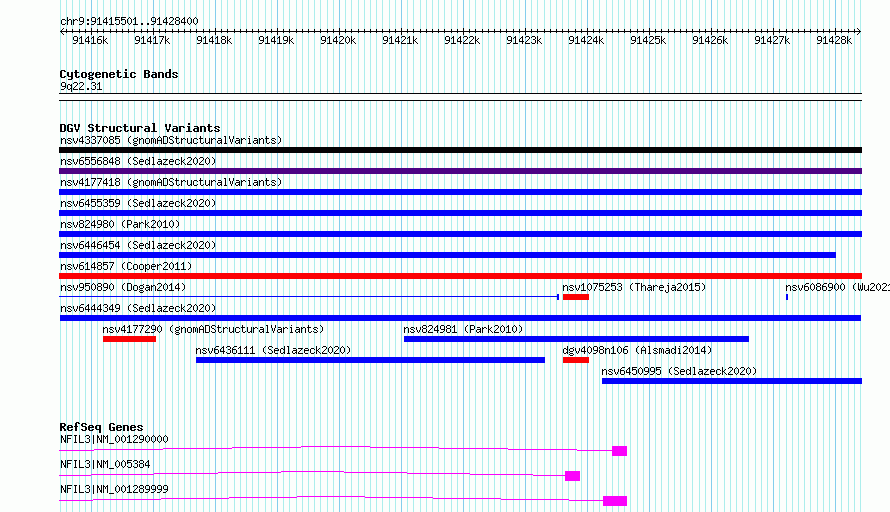This screenshot has height=512, width=890.
Task: Open the nsv950890 (Dogan2014) label
Action: [123, 287]
